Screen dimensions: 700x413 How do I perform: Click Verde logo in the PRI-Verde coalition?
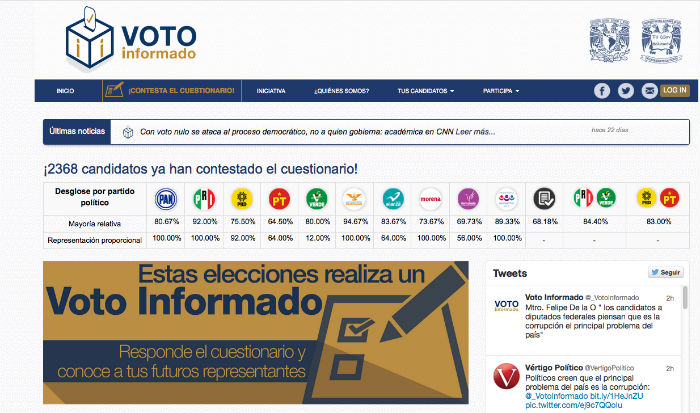(606, 198)
